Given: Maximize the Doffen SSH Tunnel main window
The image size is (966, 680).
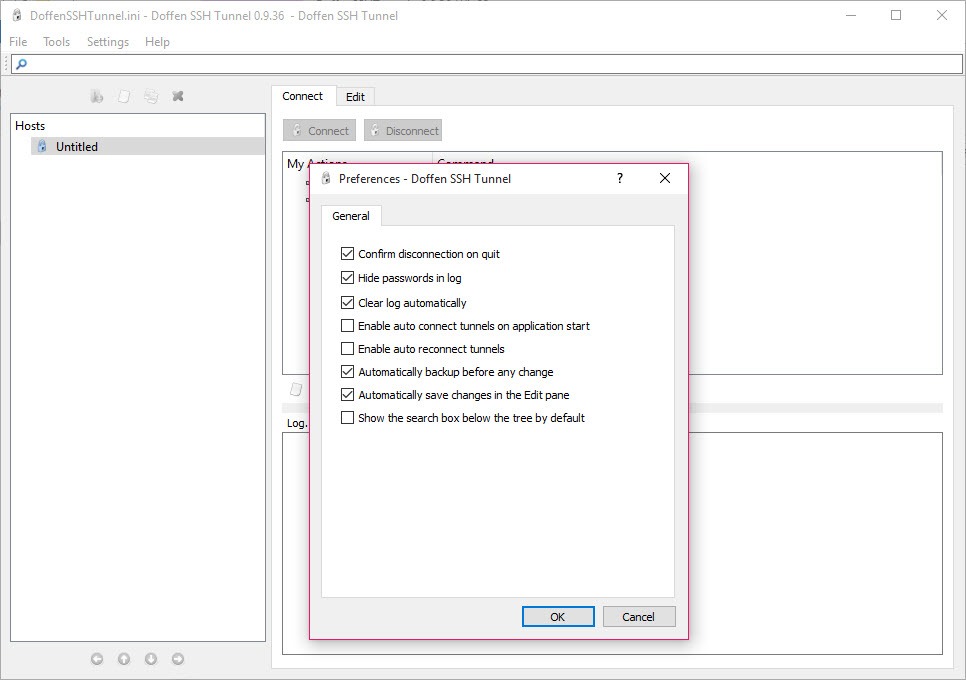Looking at the screenshot, I should [x=896, y=15].
